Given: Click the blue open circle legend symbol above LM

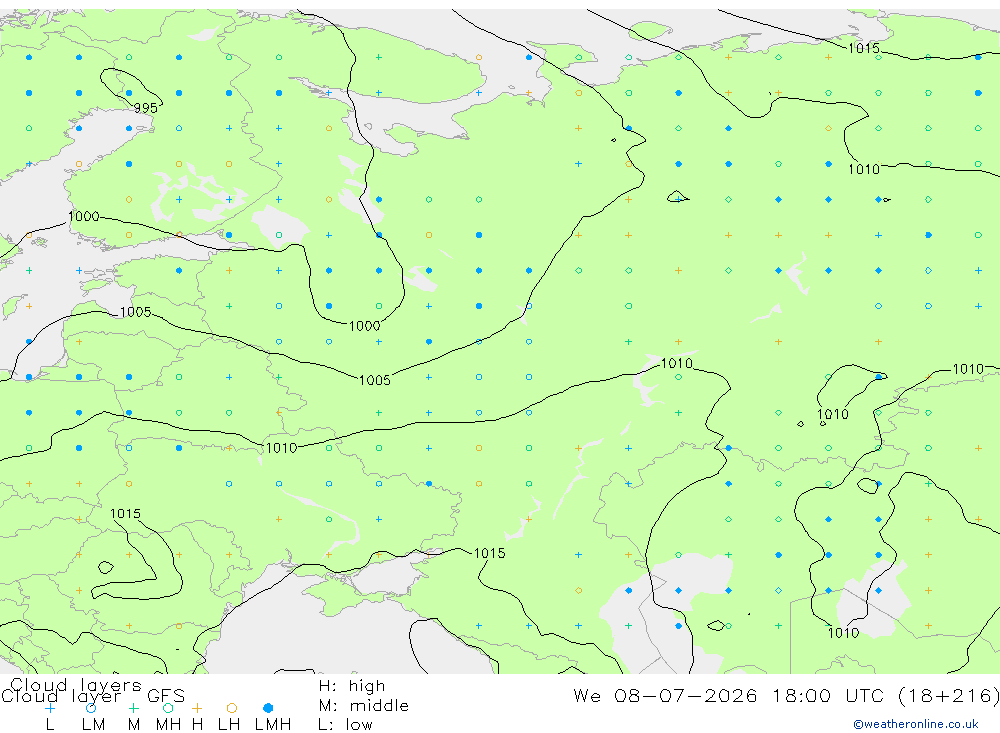Looking at the screenshot, I should pos(91,708).
